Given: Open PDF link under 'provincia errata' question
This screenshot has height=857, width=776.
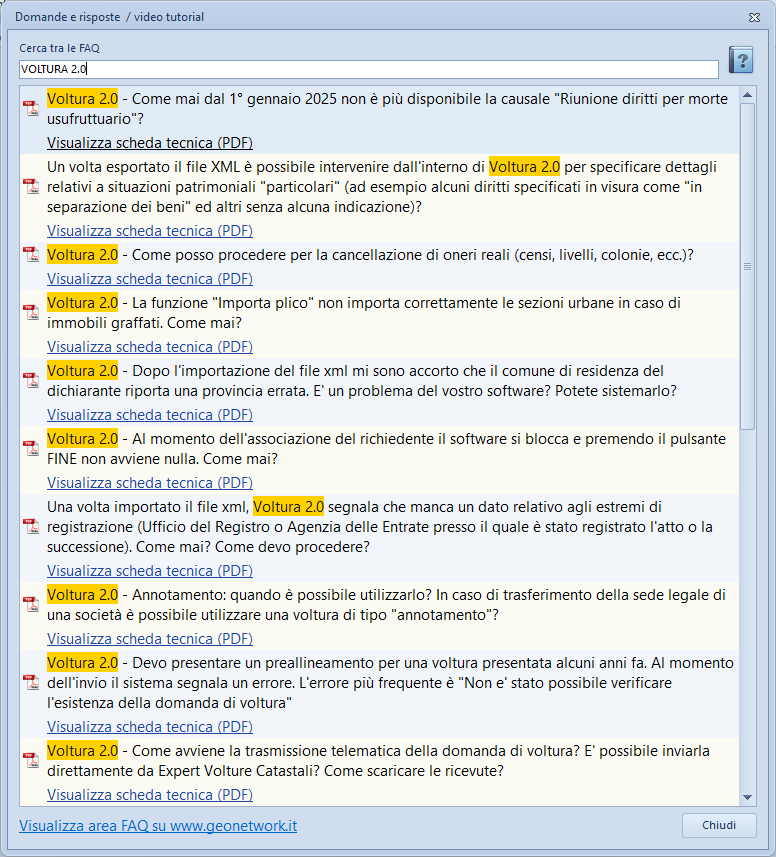Looking at the screenshot, I should pos(150,415).
